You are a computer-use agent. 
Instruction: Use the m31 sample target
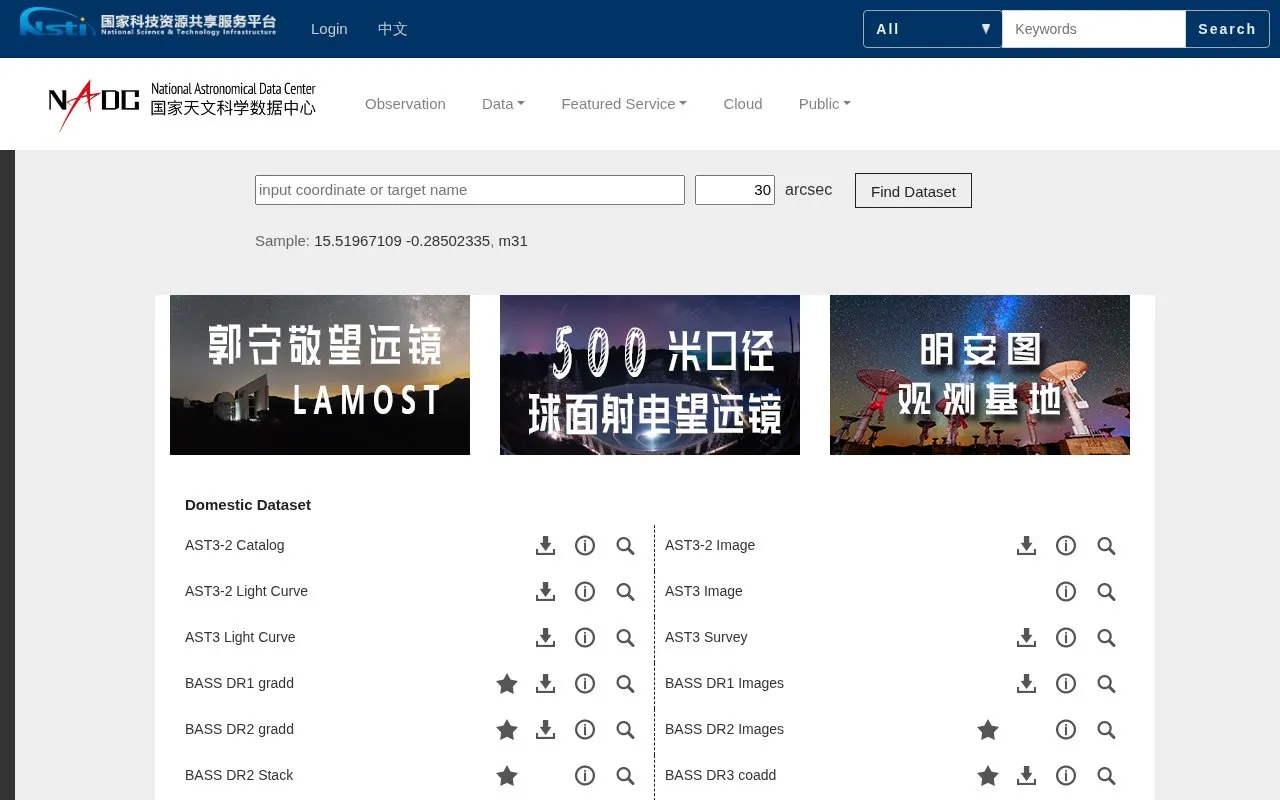coord(513,241)
